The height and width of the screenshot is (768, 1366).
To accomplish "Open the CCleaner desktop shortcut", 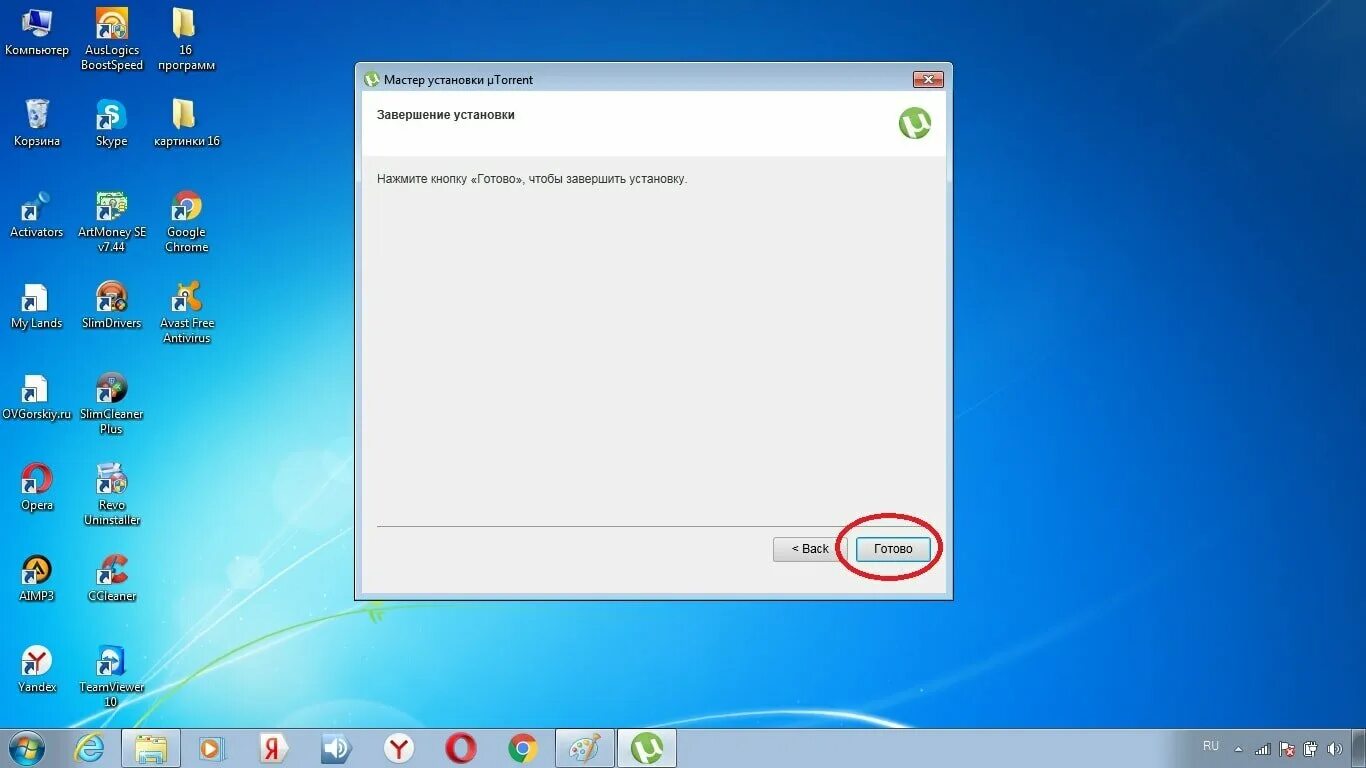I will click(x=112, y=578).
